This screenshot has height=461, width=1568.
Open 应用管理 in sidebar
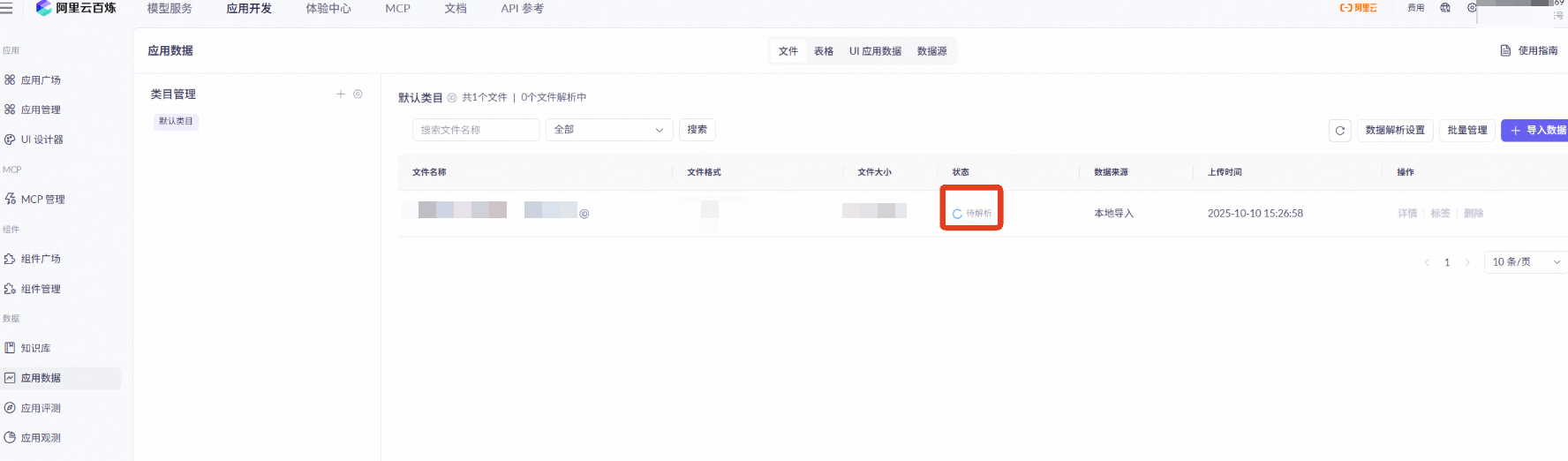click(x=41, y=110)
